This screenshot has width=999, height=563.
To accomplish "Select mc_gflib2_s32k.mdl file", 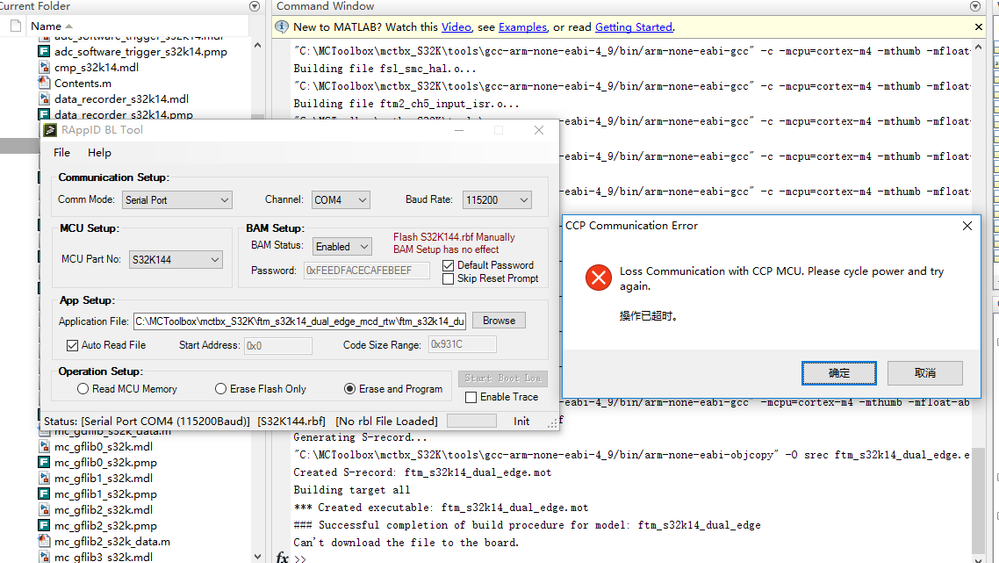I will click(103, 510).
